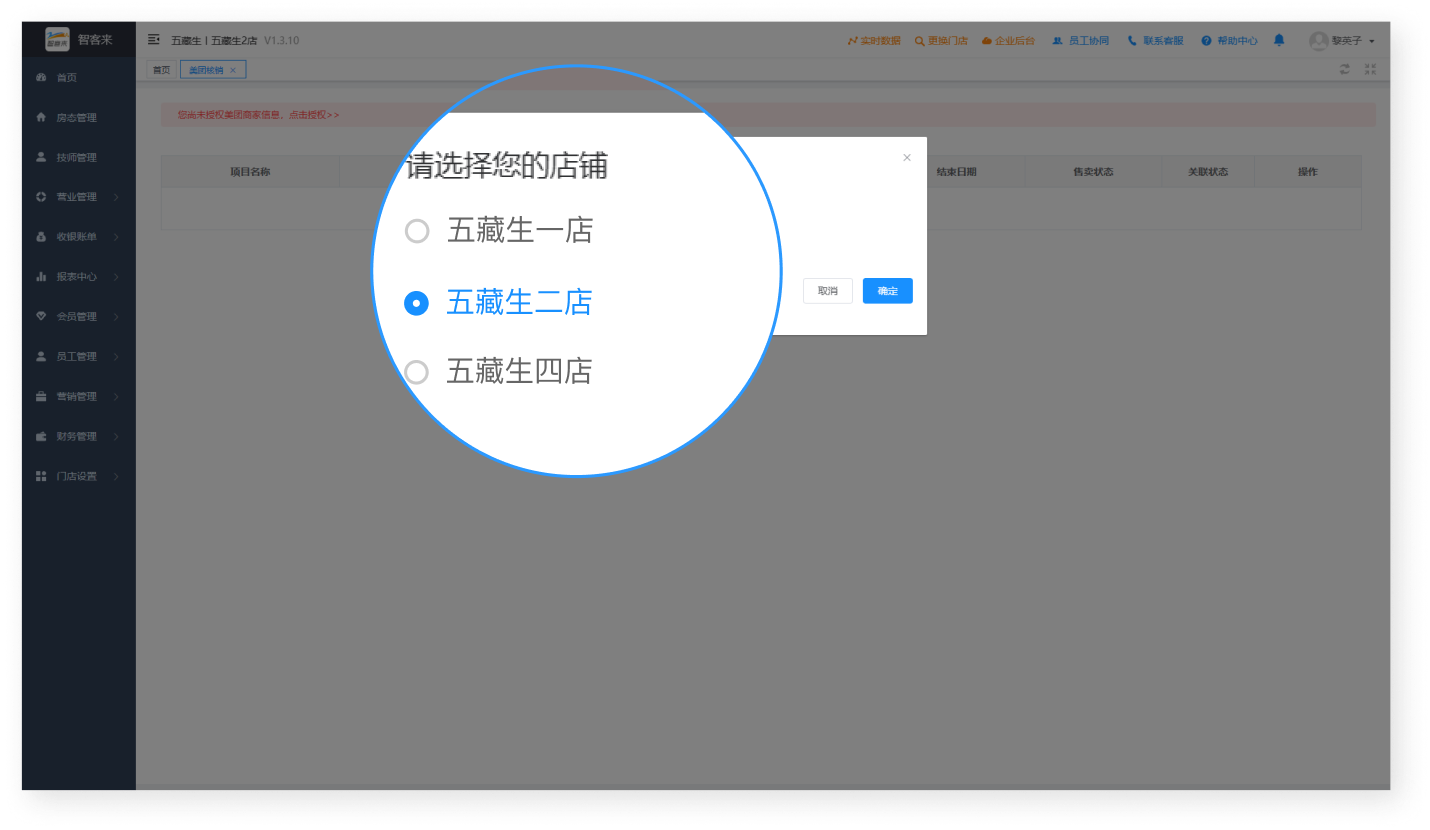Click the 关联状态 column header

tap(1208, 172)
